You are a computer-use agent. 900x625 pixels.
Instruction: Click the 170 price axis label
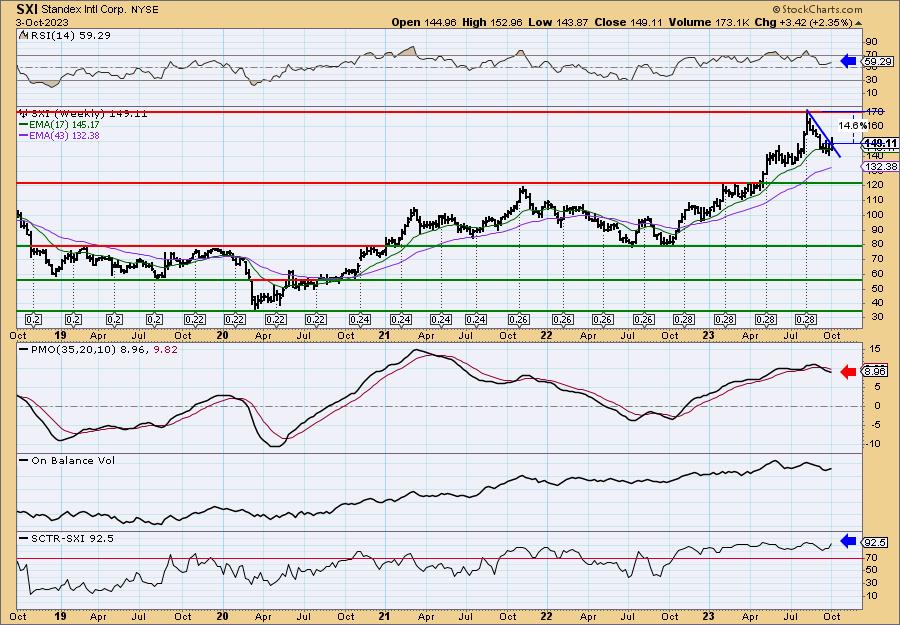tap(876, 111)
